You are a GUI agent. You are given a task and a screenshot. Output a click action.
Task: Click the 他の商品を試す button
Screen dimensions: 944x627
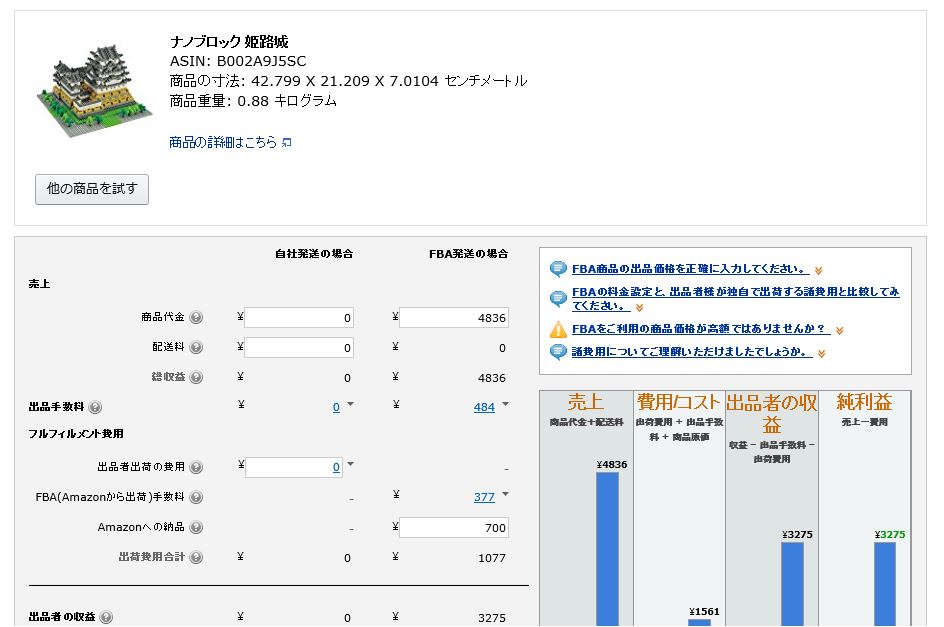[92, 189]
